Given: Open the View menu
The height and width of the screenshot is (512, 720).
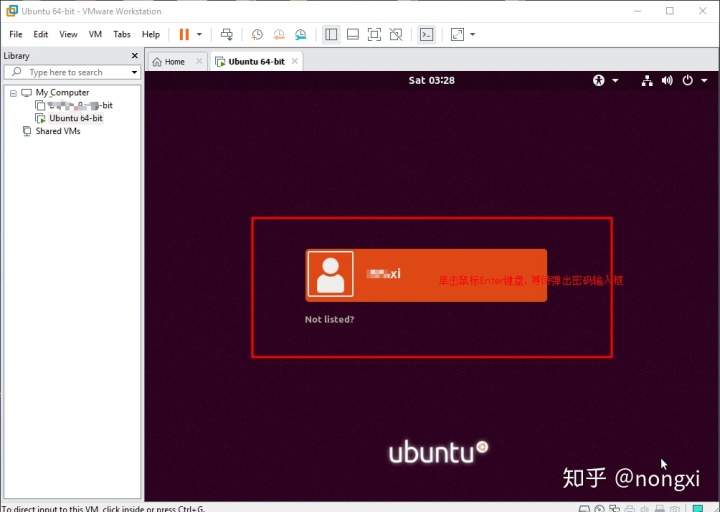Looking at the screenshot, I should click(68, 34).
